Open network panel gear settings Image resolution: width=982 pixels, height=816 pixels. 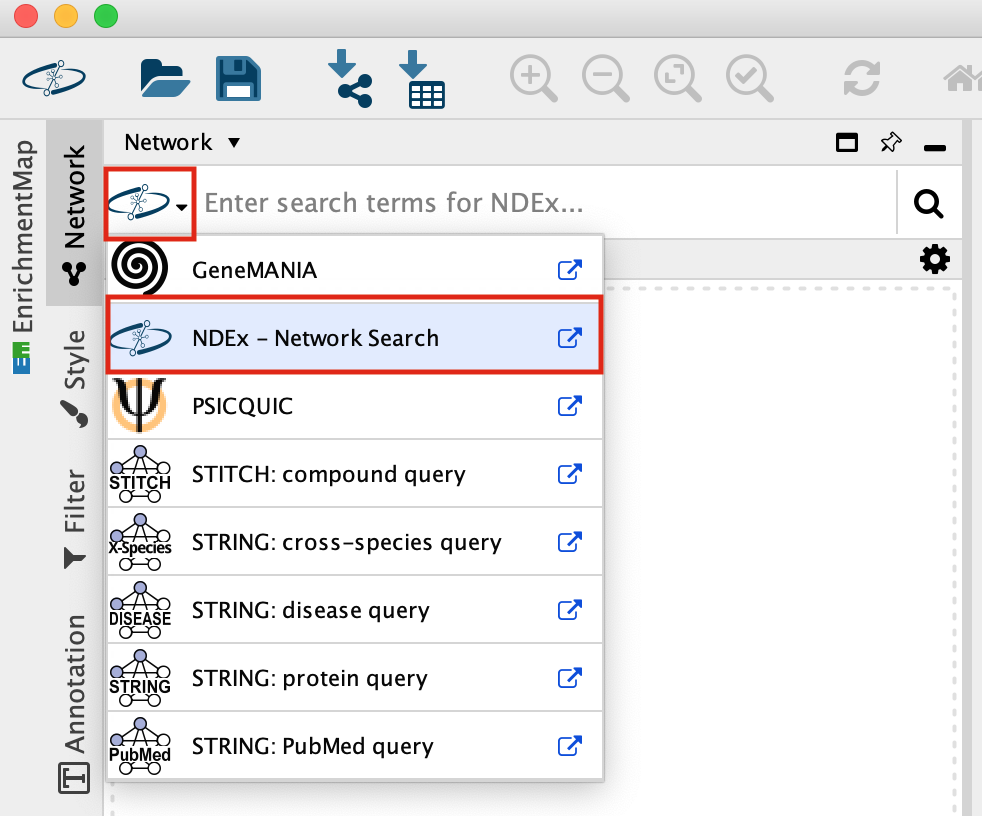(x=934, y=260)
